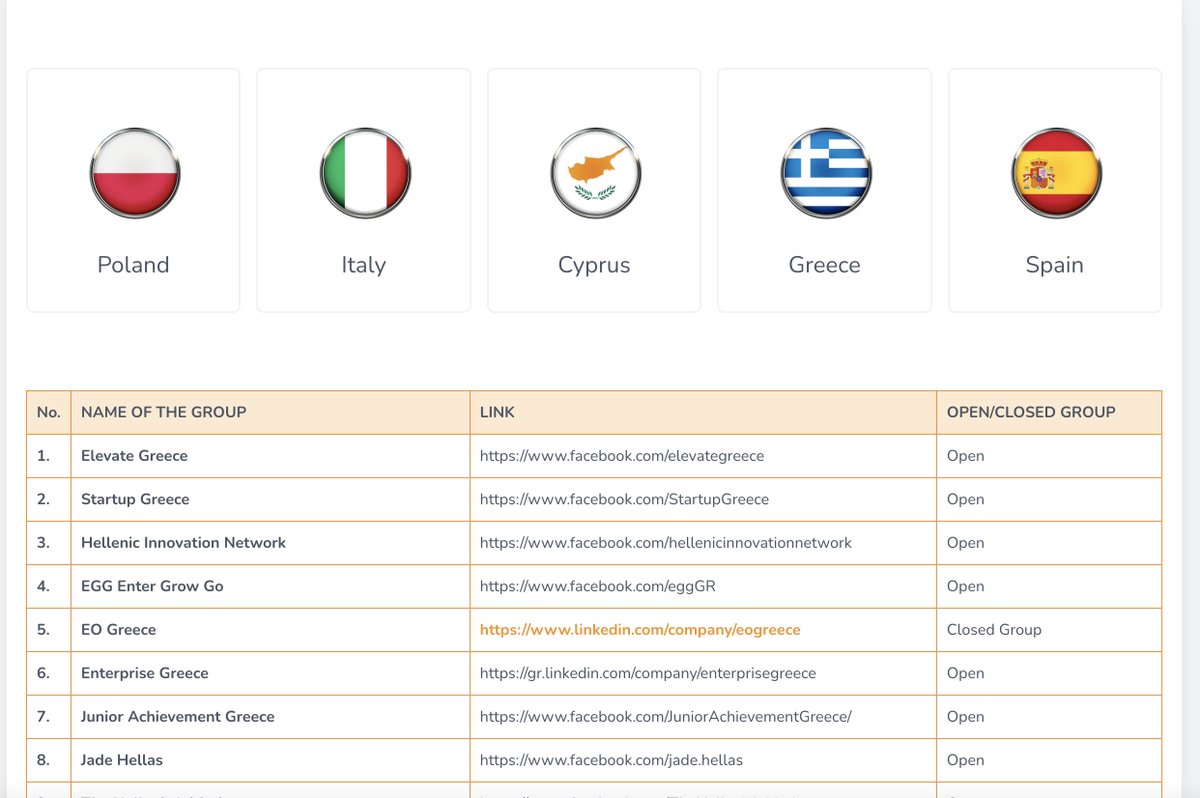Click Open status for Enterprise Greece

click(x=965, y=674)
